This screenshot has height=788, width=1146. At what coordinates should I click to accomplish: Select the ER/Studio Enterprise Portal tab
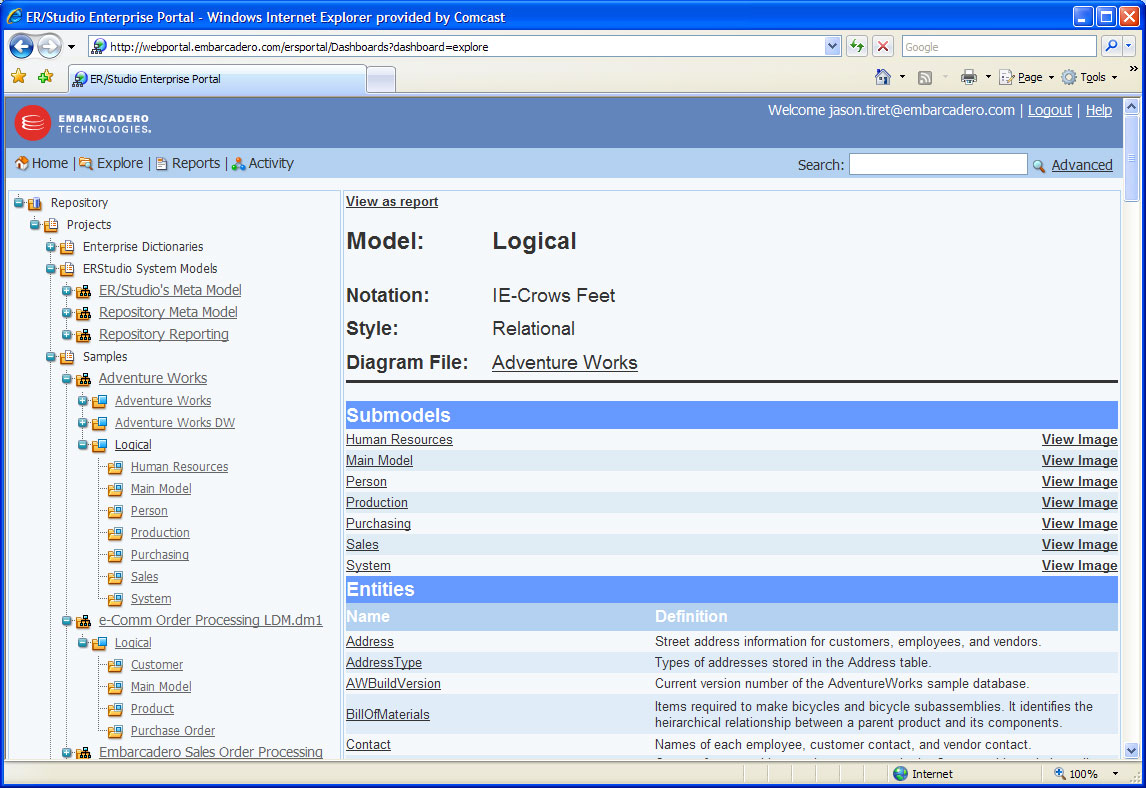[x=218, y=78]
